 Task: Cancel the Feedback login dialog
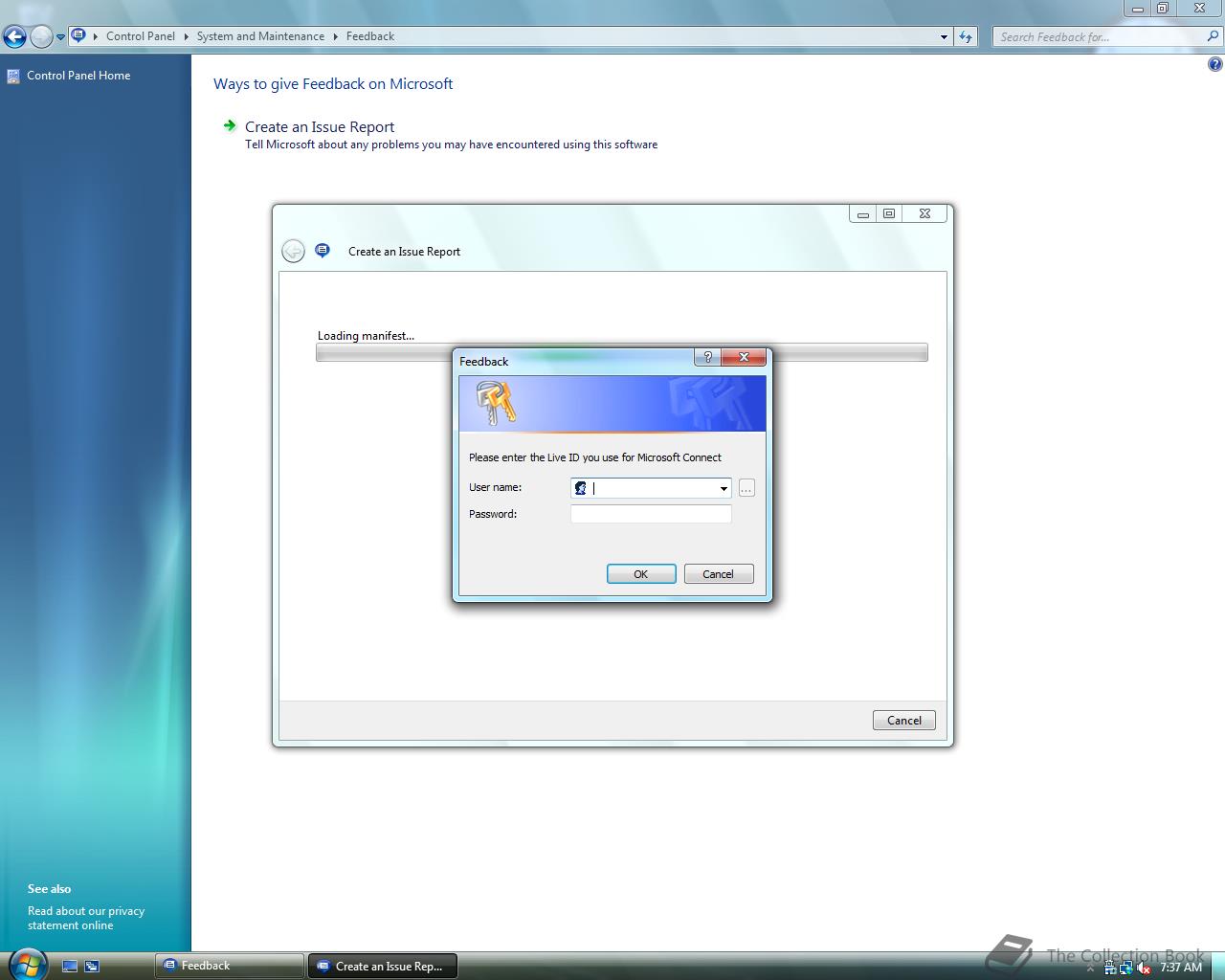click(x=719, y=574)
